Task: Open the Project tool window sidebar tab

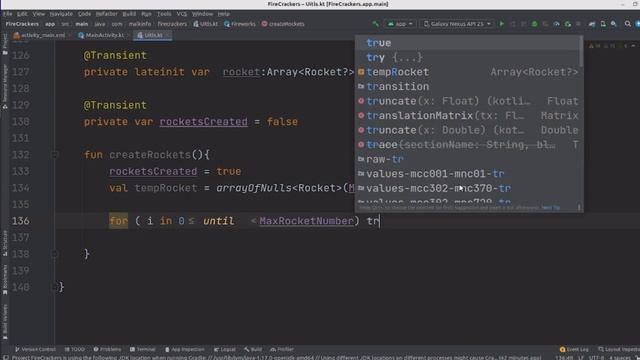Action: click(x=5, y=44)
